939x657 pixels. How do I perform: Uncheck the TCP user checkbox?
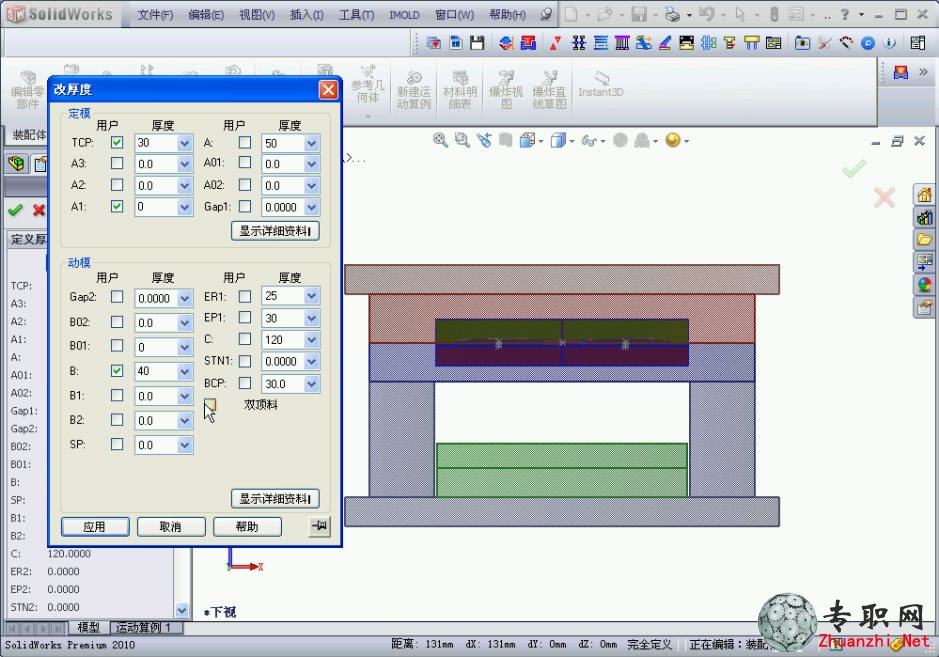coord(117,143)
